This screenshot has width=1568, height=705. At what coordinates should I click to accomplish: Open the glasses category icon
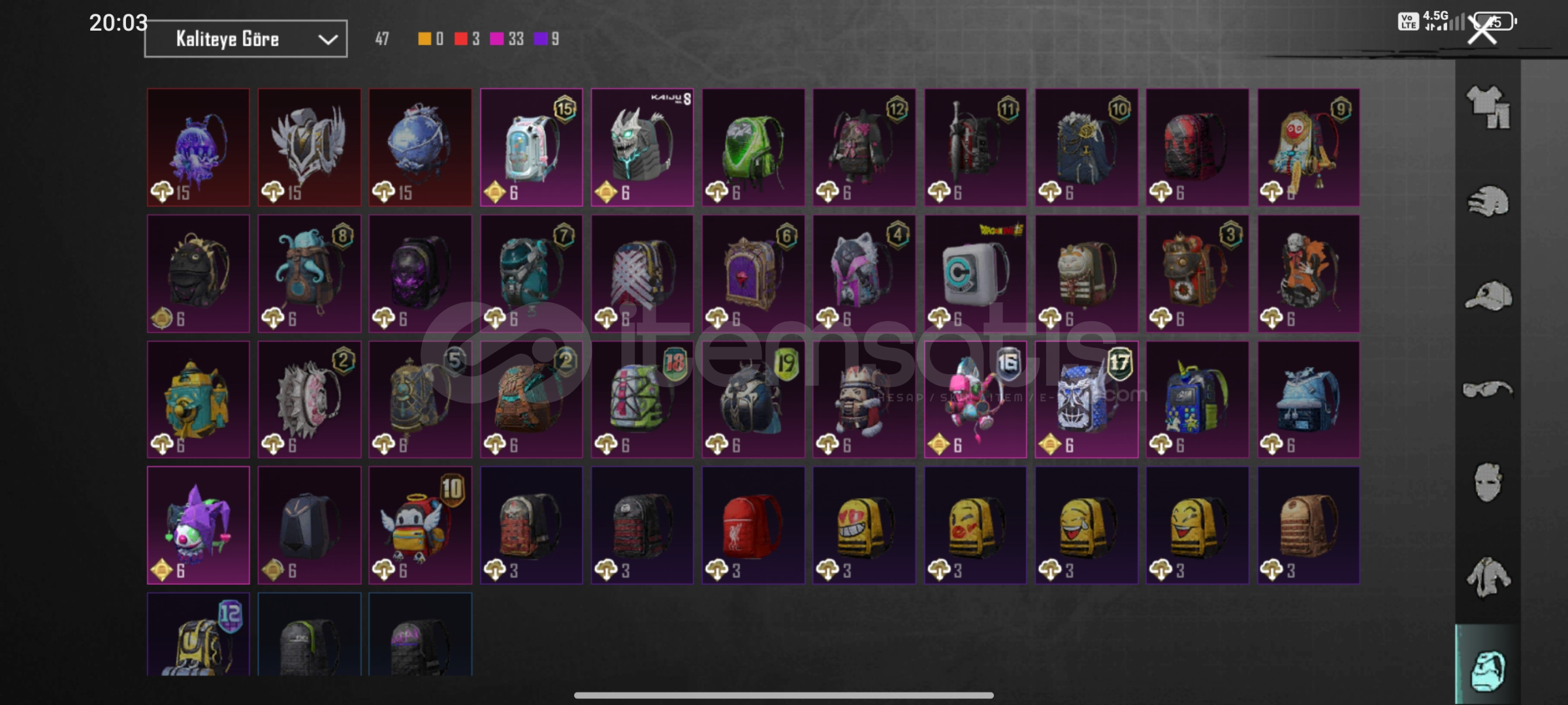(1488, 390)
